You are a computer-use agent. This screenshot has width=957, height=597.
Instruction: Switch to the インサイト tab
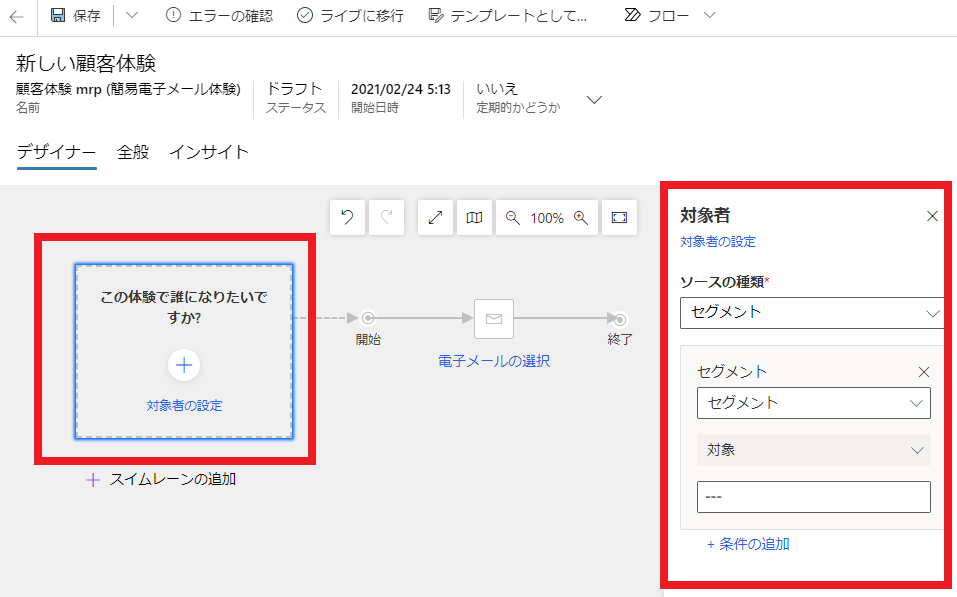point(208,152)
